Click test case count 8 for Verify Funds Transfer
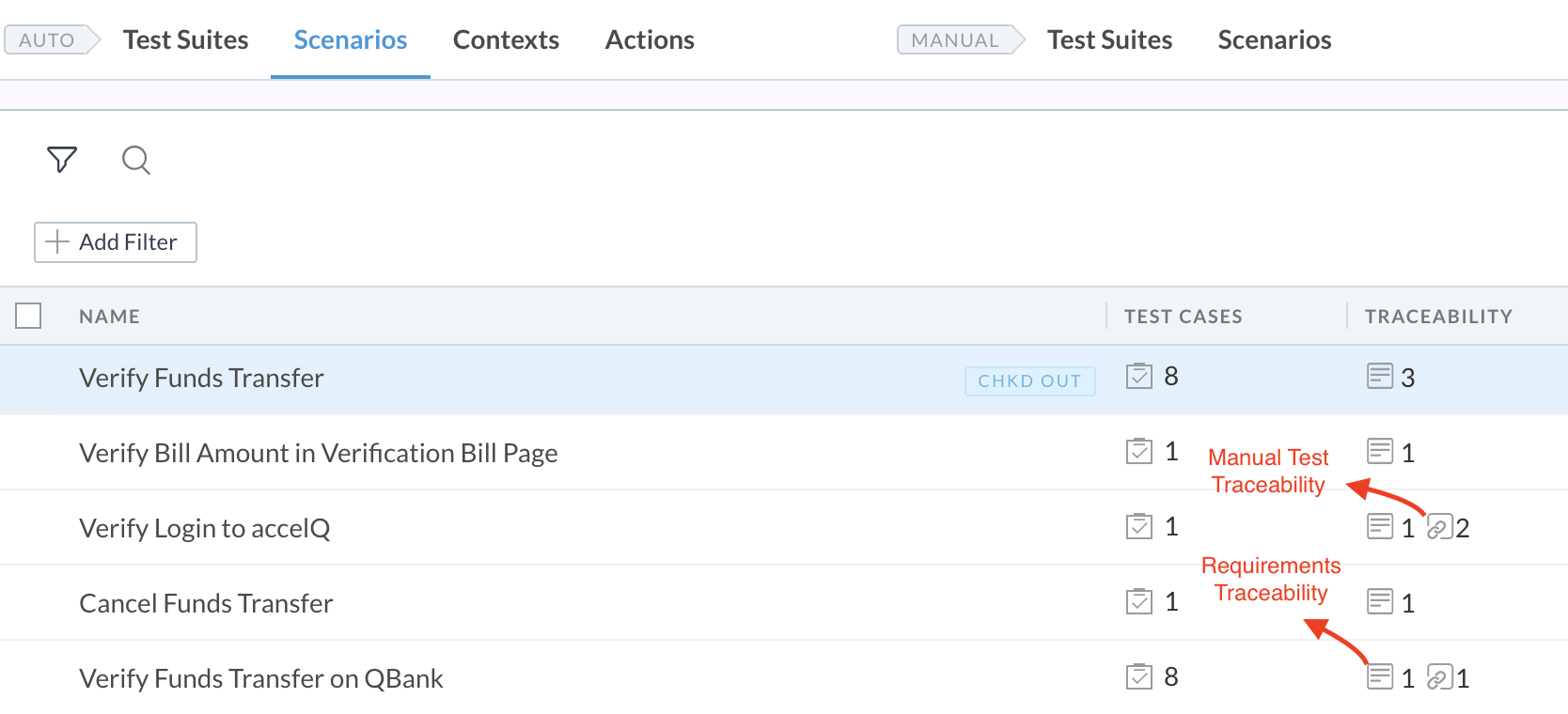This screenshot has width=1568, height=714. [x=1171, y=376]
